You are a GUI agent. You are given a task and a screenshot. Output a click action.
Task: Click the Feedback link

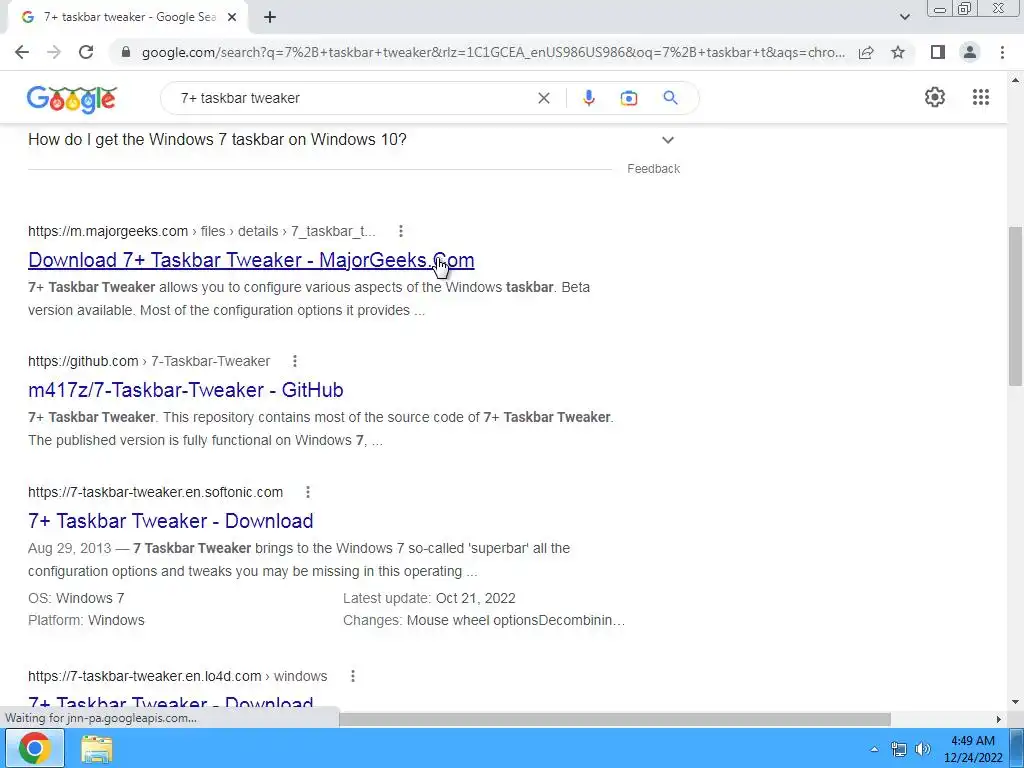click(x=654, y=168)
